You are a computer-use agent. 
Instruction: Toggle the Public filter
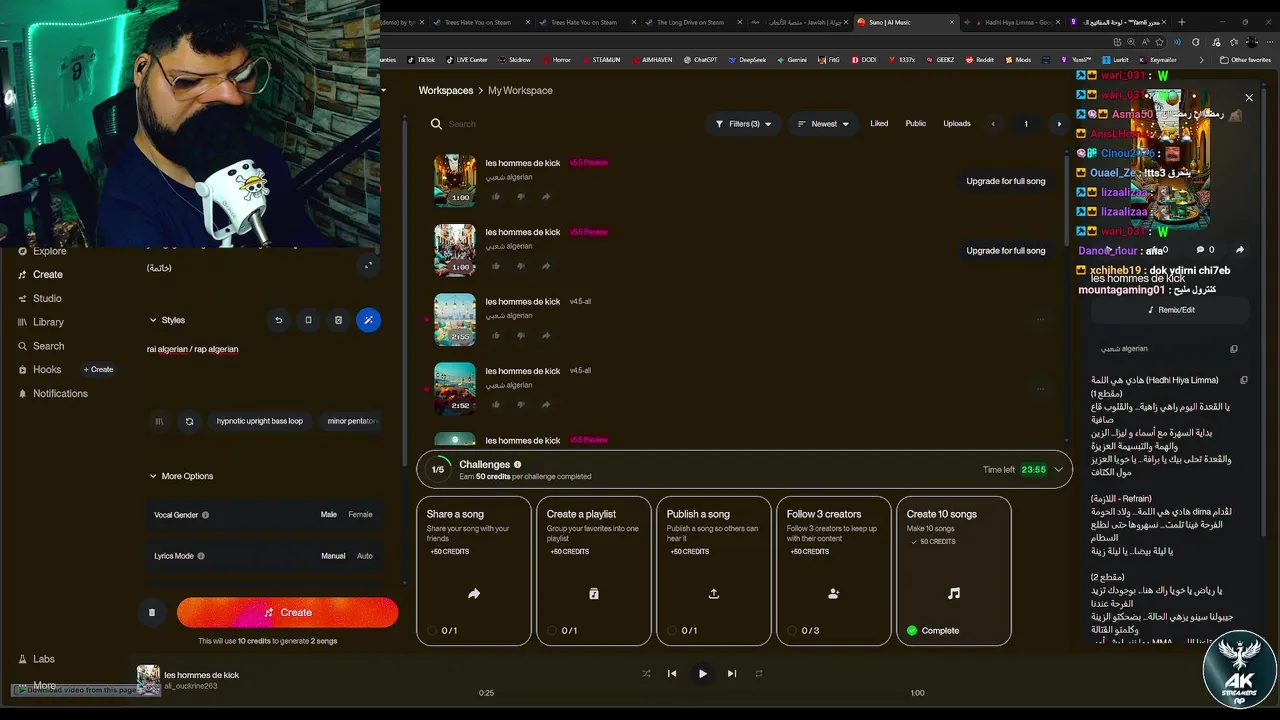(x=916, y=124)
